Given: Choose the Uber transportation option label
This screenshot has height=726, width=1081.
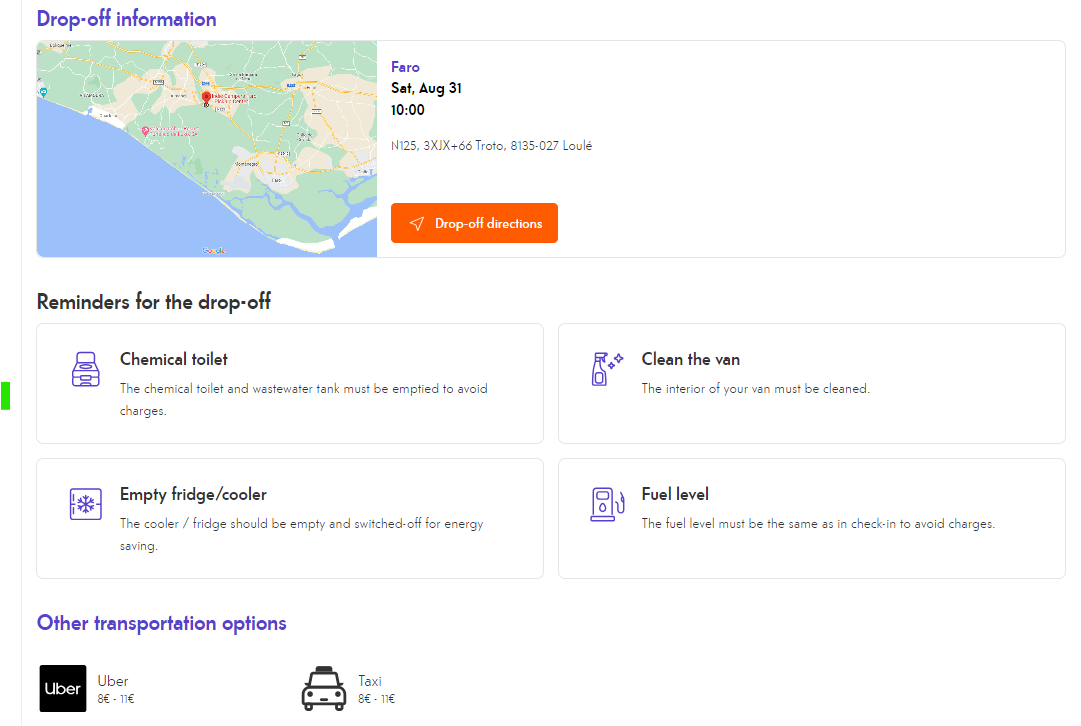Looking at the screenshot, I should pyautogui.click(x=113, y=681).
